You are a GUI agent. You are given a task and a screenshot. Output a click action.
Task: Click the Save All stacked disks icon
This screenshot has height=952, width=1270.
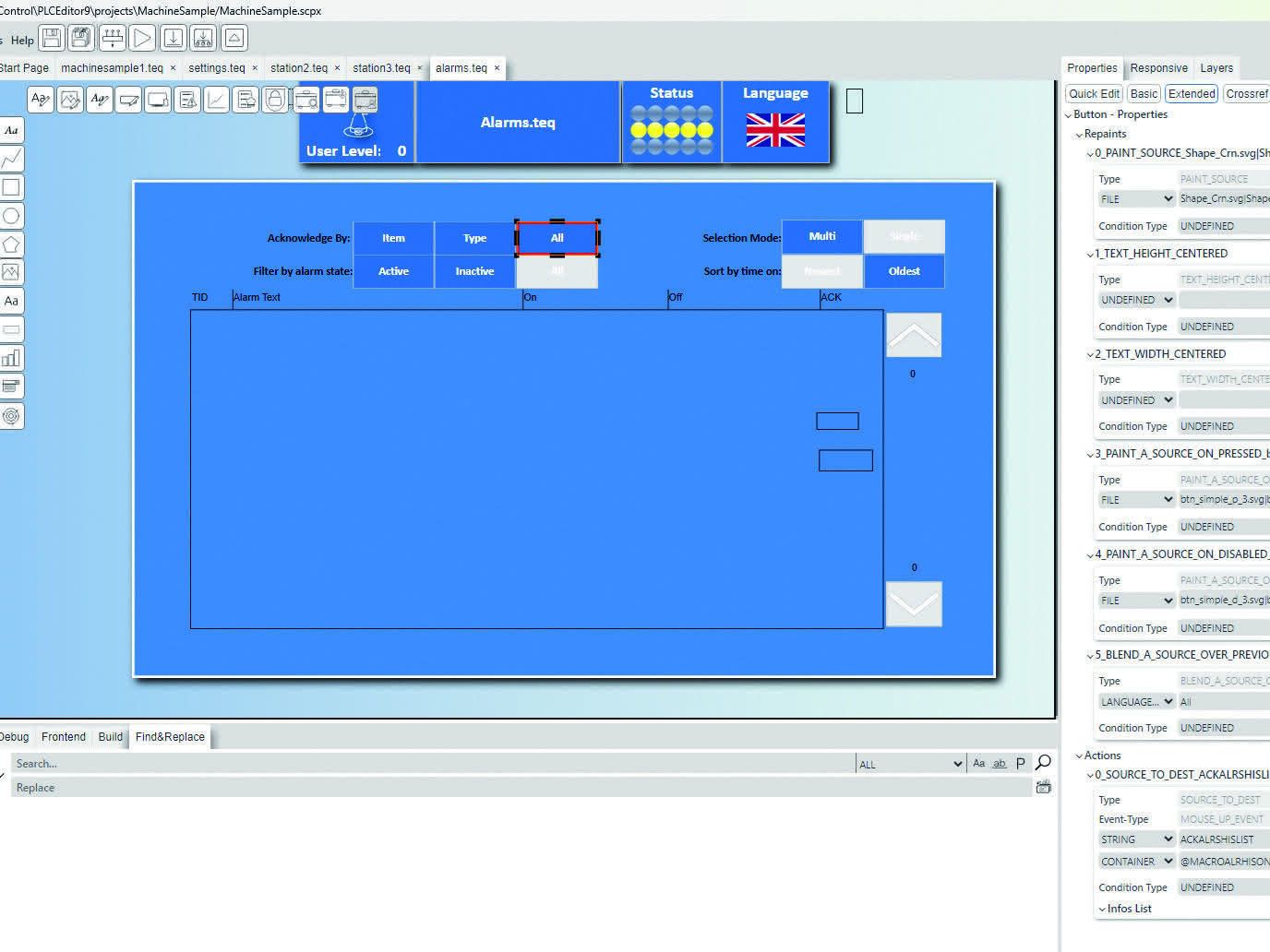click(81, 38)
